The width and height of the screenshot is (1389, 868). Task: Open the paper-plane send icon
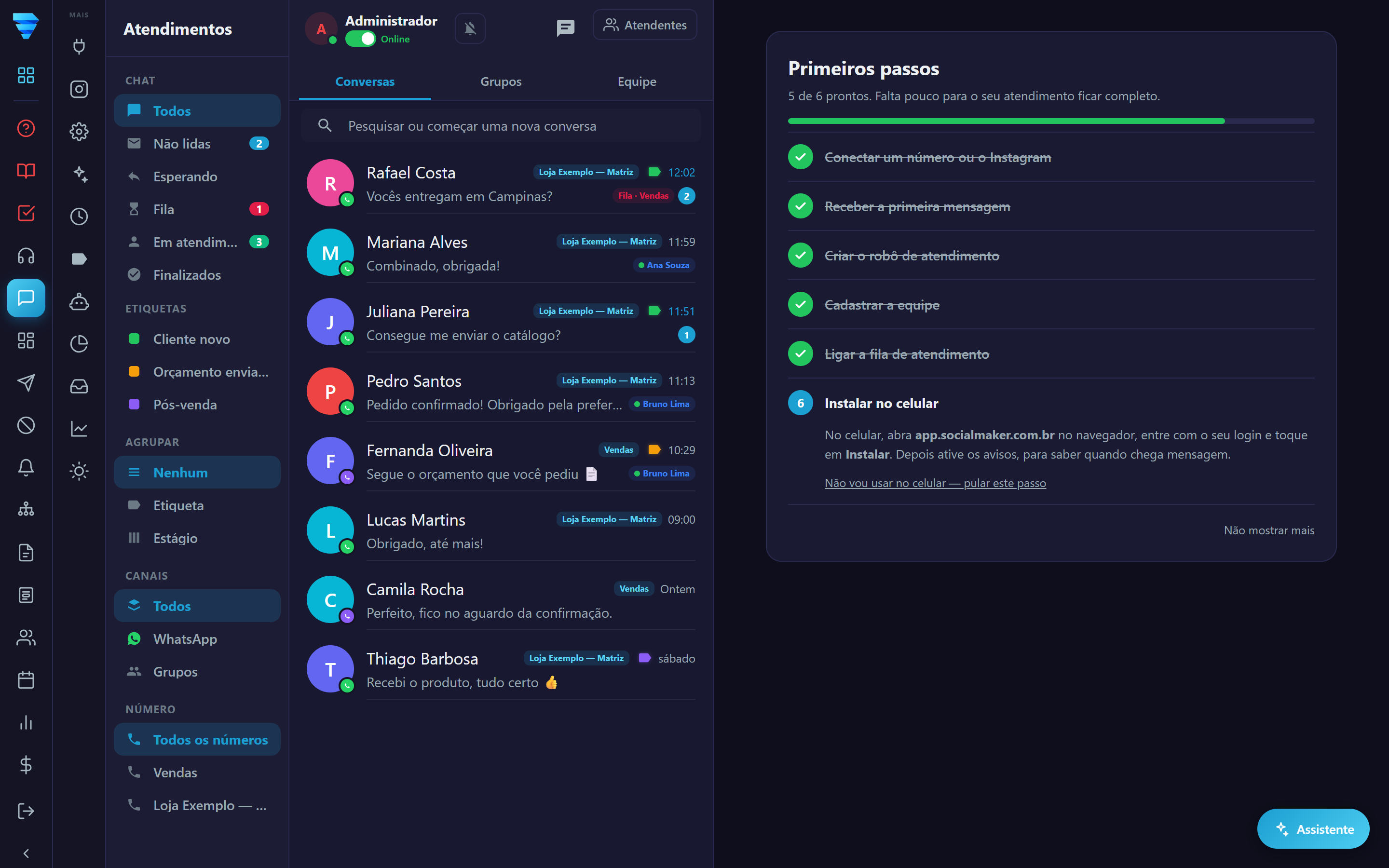click(26, 383)
